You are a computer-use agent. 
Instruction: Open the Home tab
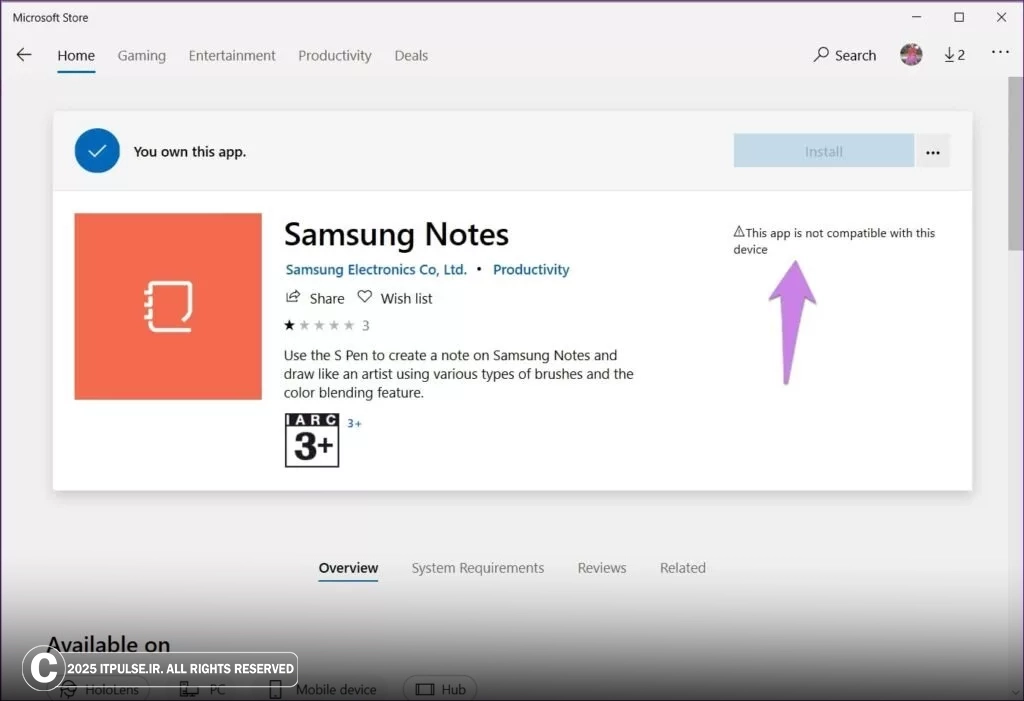76,56
